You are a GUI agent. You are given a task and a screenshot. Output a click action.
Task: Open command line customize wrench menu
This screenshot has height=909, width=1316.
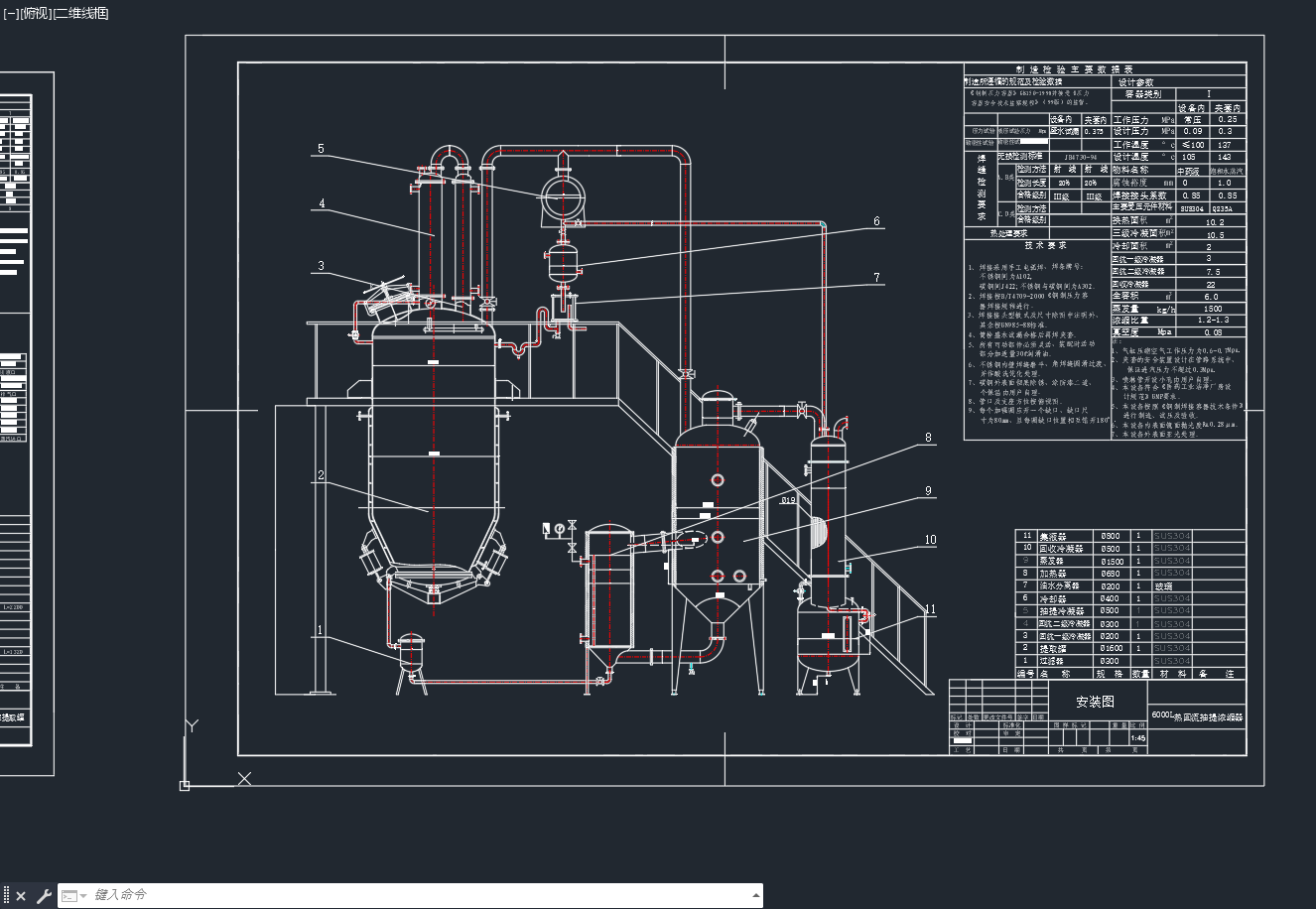44,896
